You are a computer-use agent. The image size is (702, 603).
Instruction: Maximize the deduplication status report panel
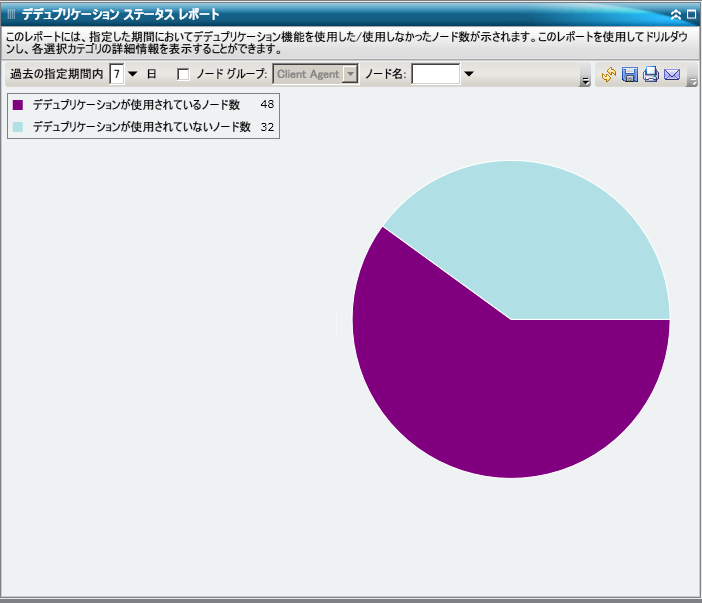(691, 15)
